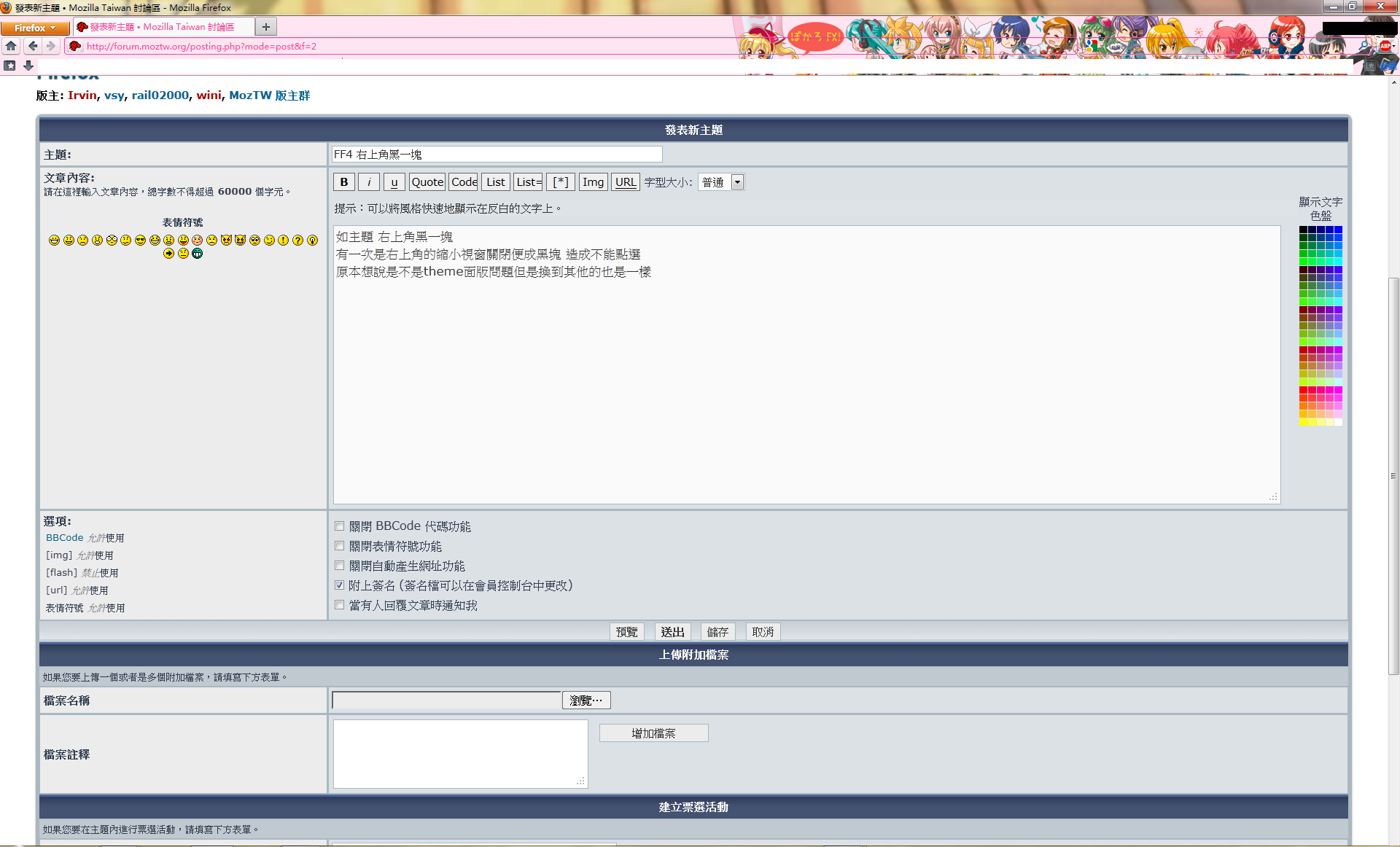This screenshot has width=1400, height=847.
Task: Open a new browser tab
Action: point(266,27)
